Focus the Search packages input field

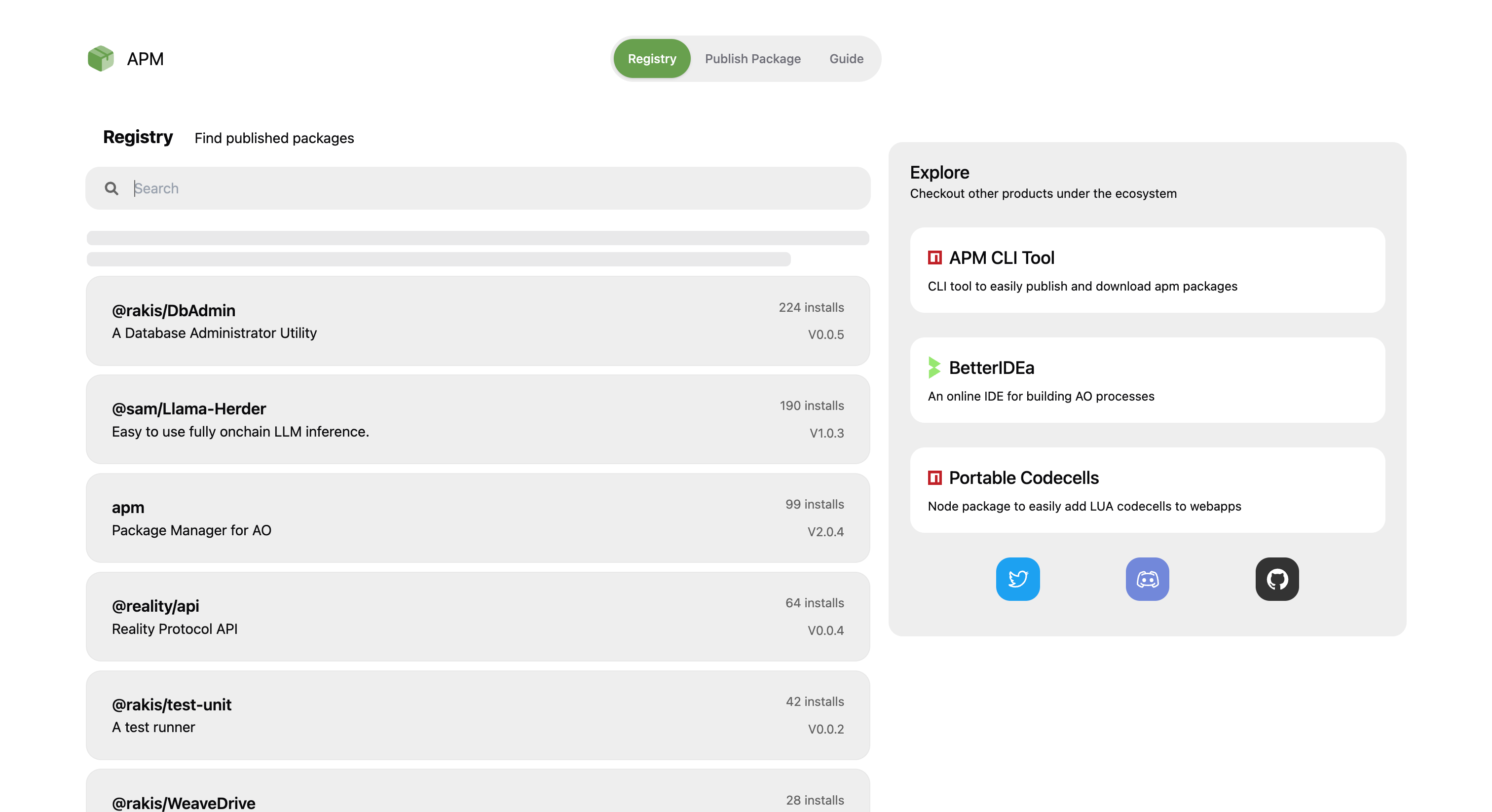tap(478, 188)
